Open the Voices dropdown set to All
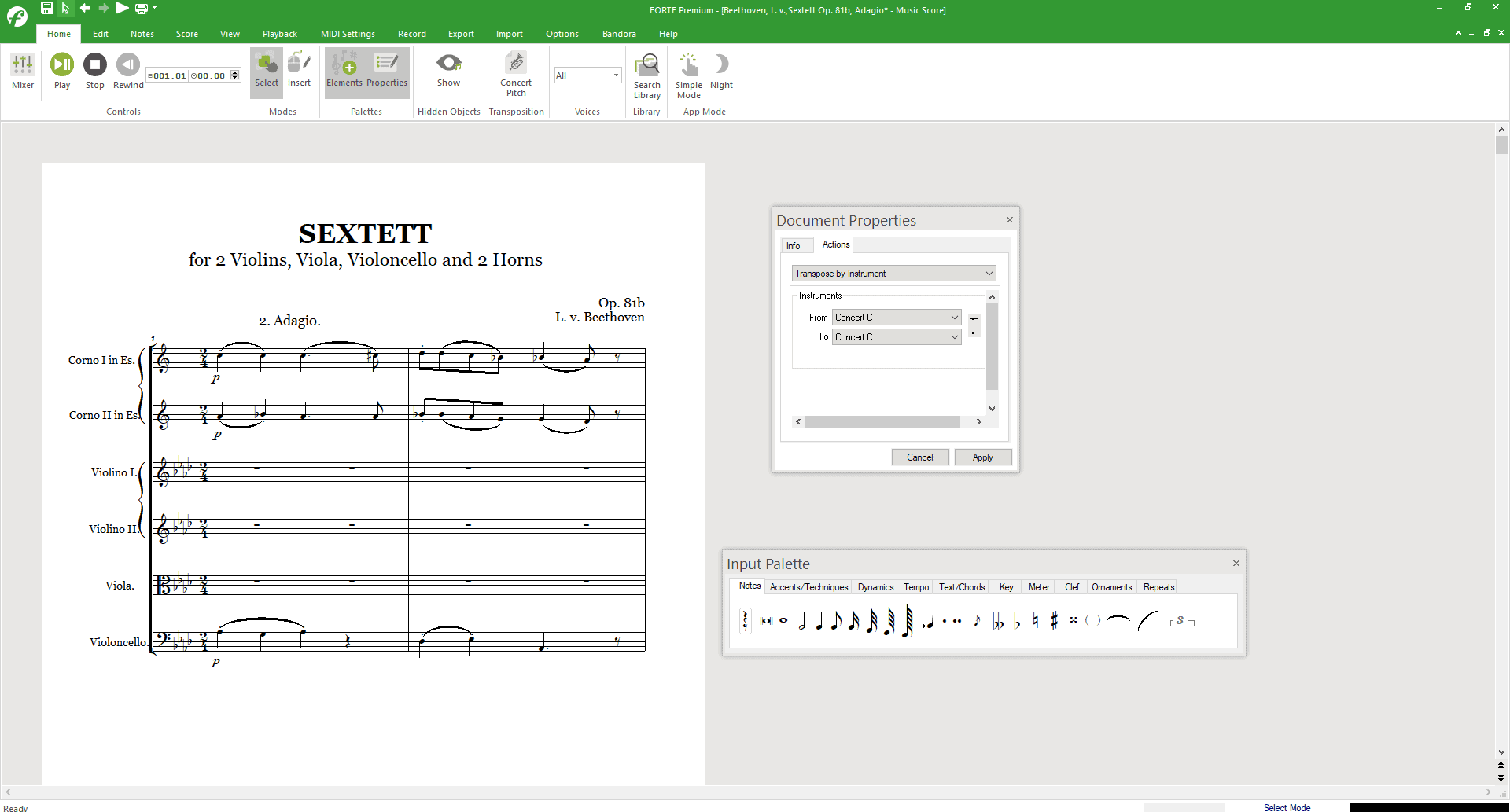 [587, 75]
